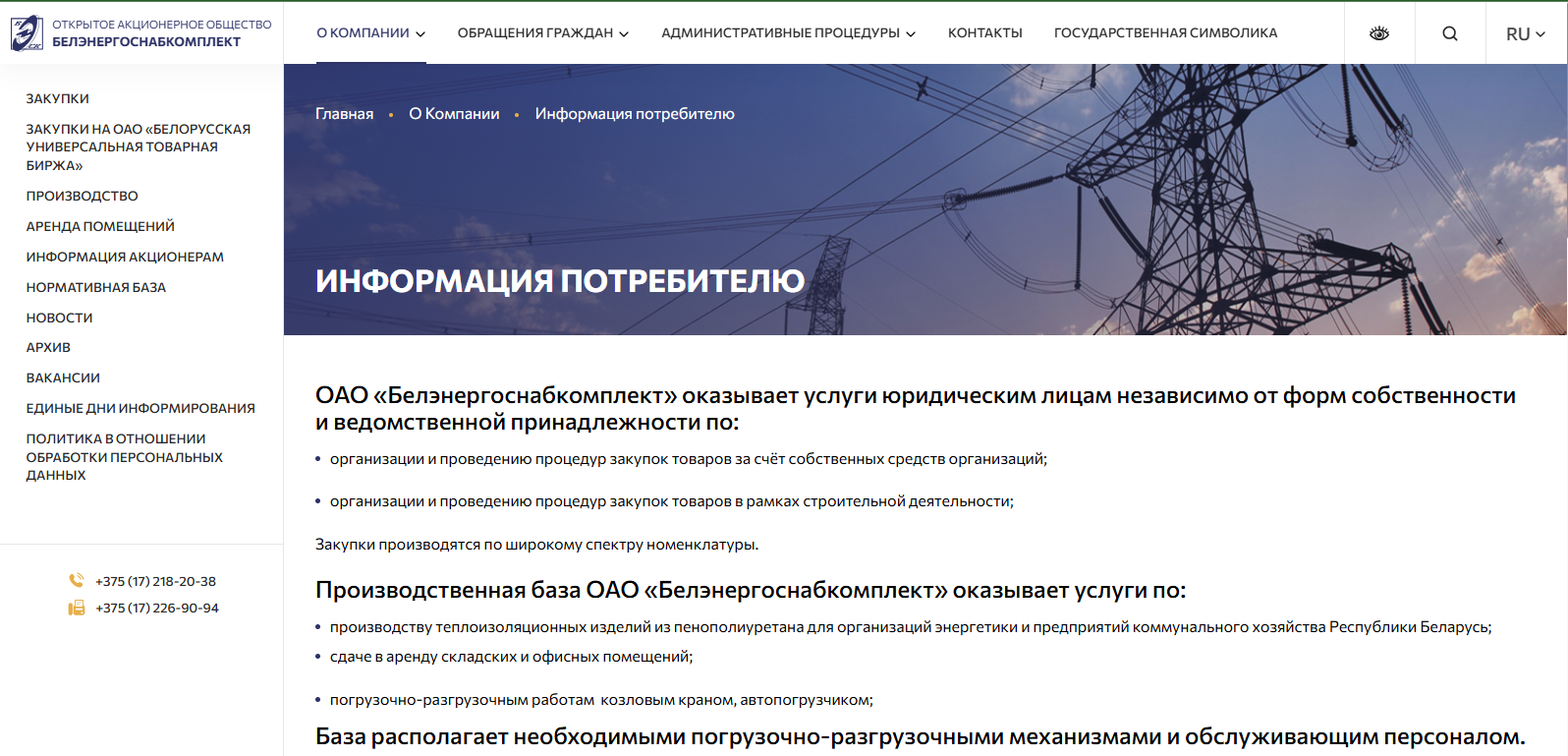The width and height of the screenshot is (1568, 756).
Task: Click text 'Закупки производятся по широкому спектру номенклатуры.'
Action: 536,545
